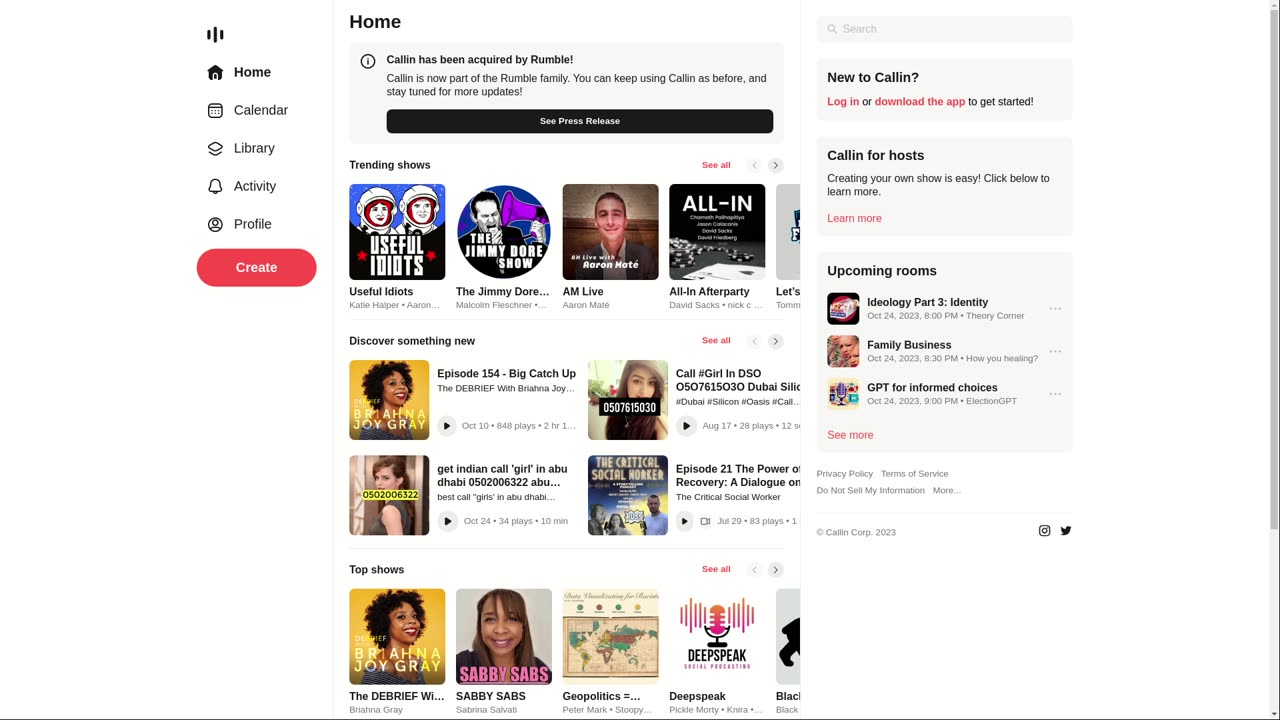Play Episode 21 The Power of Recovery
This screenshot has height=720, width=1280.
coord(685,521)
